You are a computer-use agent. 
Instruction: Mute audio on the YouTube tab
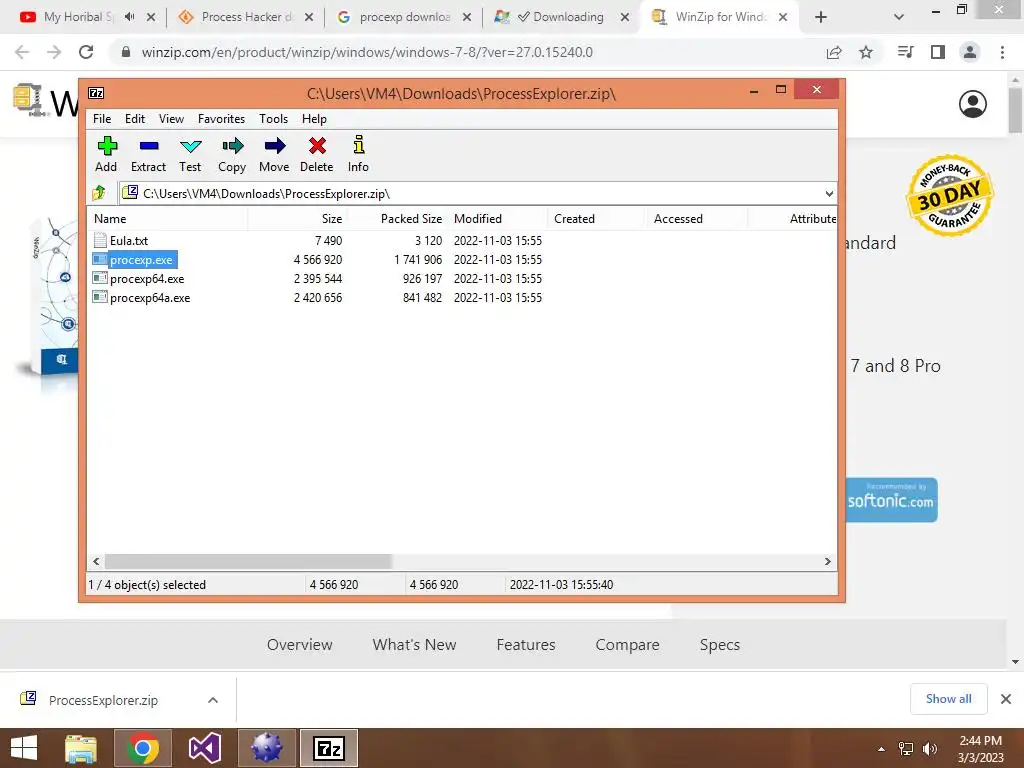129,17
